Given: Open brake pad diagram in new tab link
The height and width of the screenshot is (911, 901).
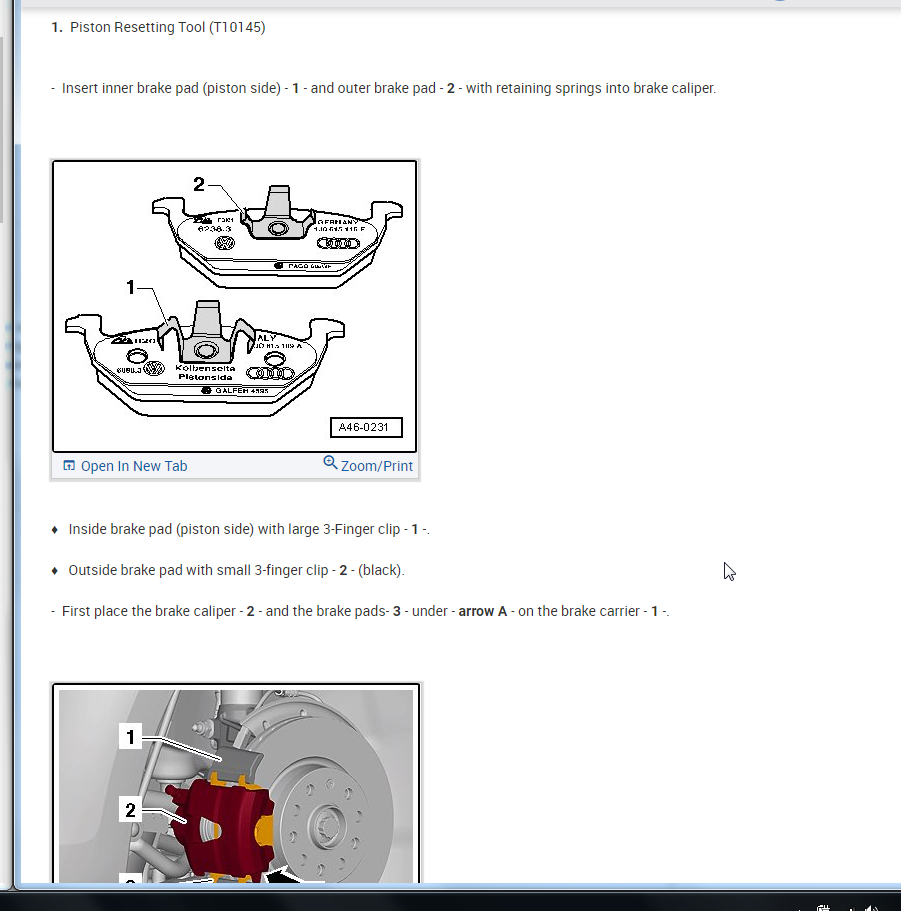Looking at the screenshot, I should point(134,466).
